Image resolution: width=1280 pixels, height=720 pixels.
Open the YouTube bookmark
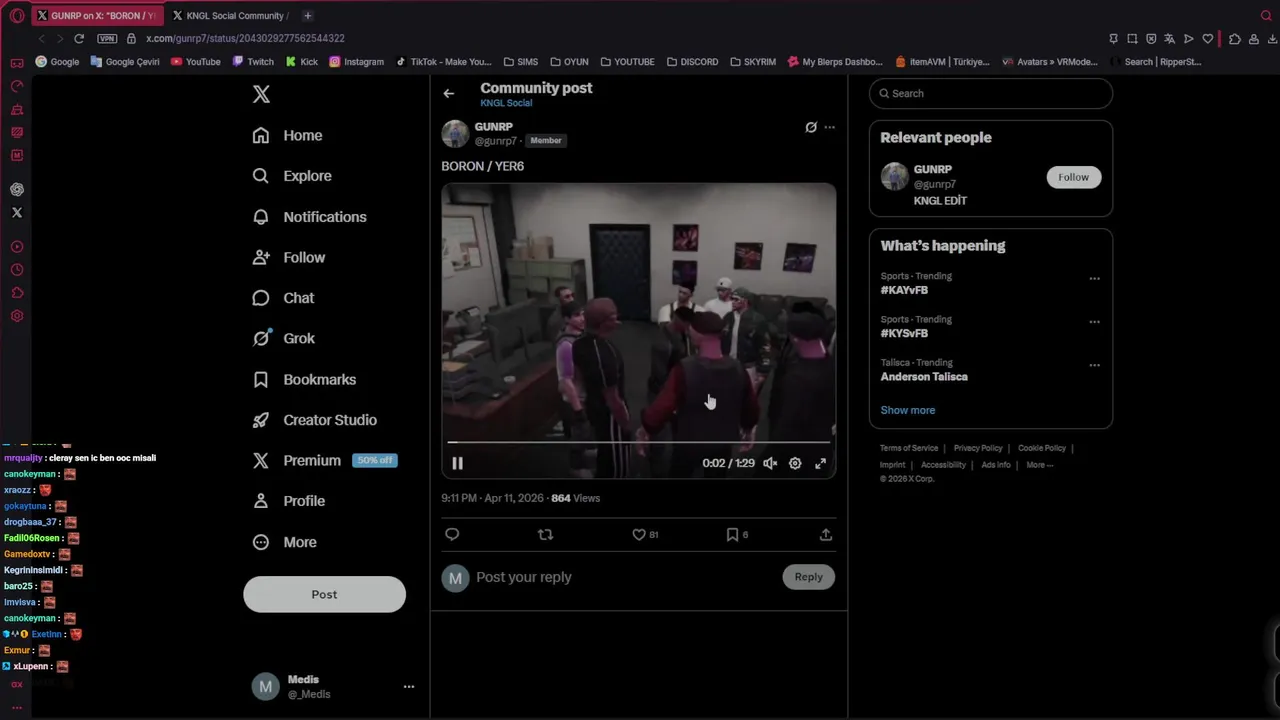coord(195,62)
